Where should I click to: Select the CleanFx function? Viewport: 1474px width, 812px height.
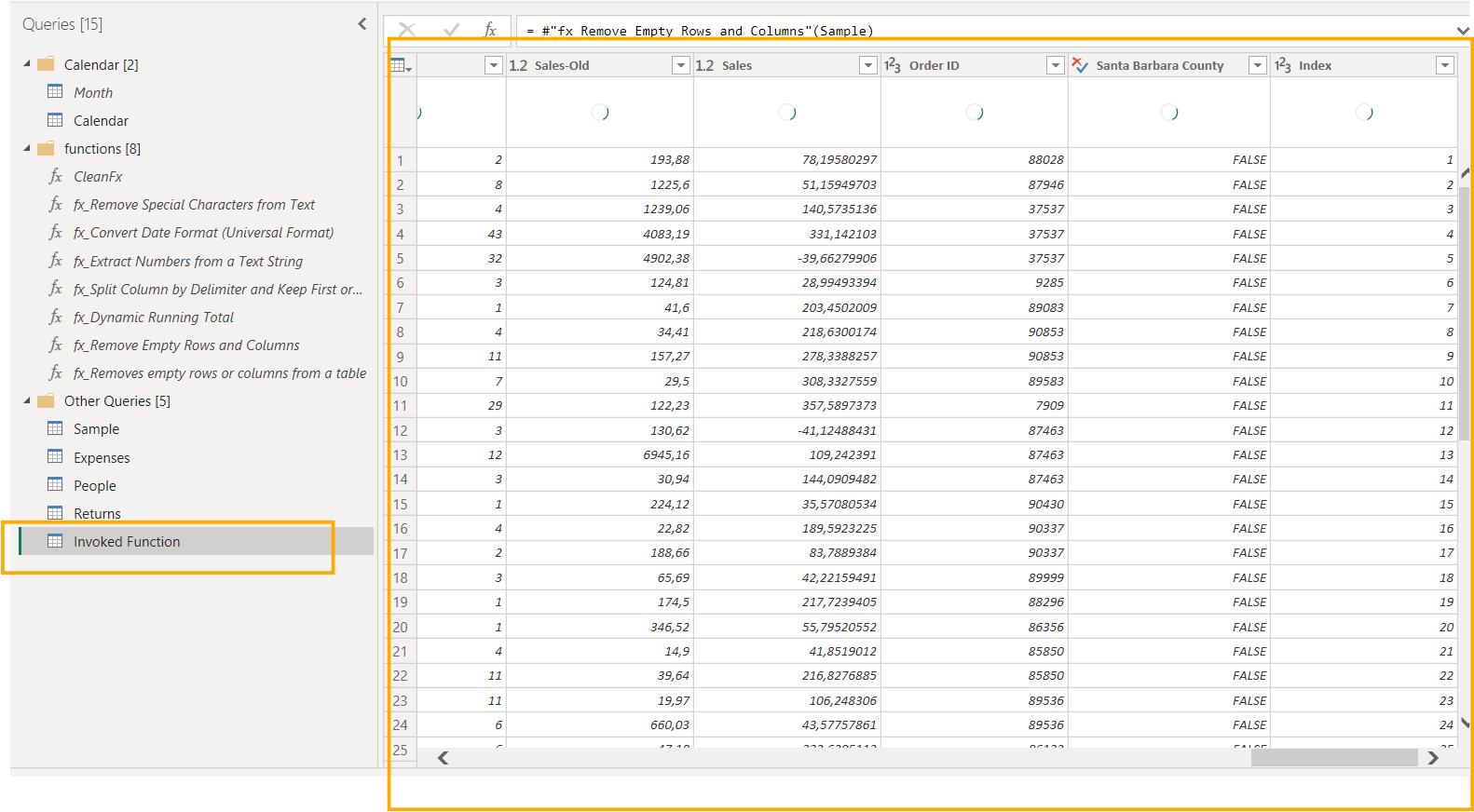coord(98,177)
